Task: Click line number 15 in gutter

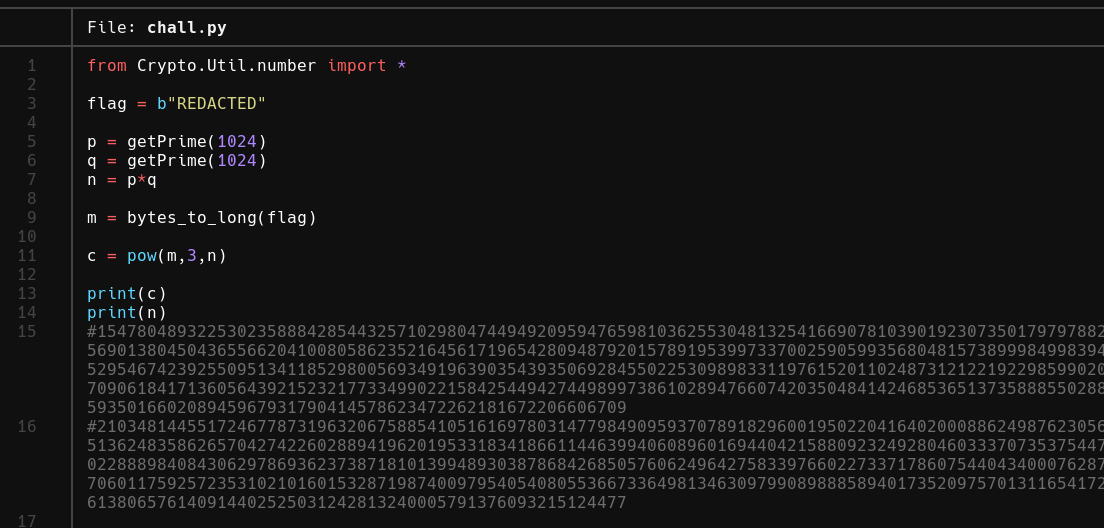Action: 27,332
